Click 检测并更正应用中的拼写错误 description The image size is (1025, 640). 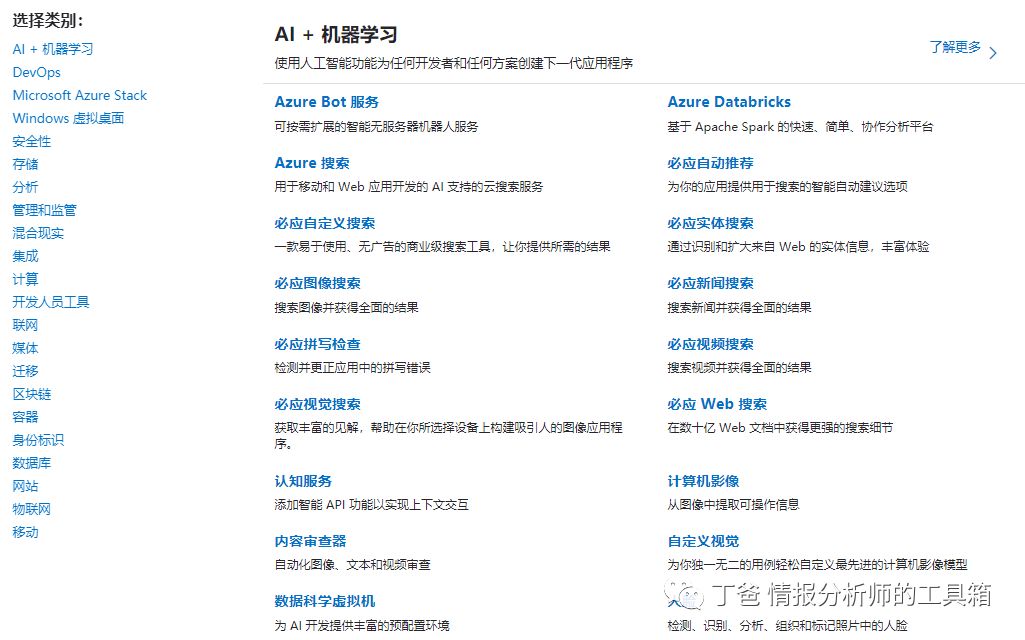(x=353, y=367)
